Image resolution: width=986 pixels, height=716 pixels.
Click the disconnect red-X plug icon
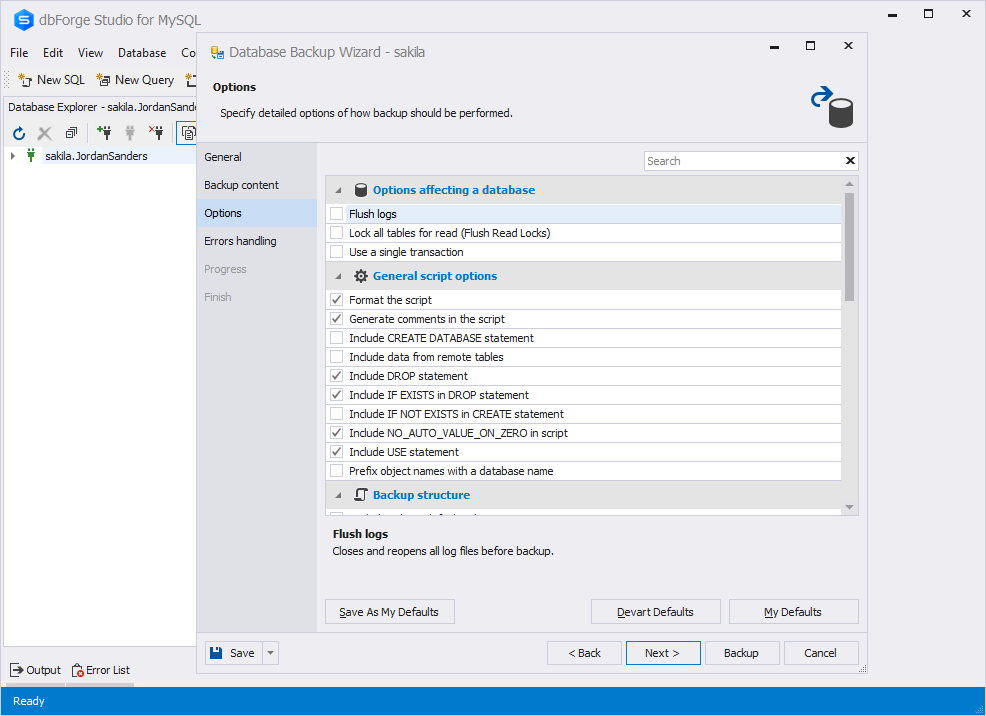click(156, 133)
